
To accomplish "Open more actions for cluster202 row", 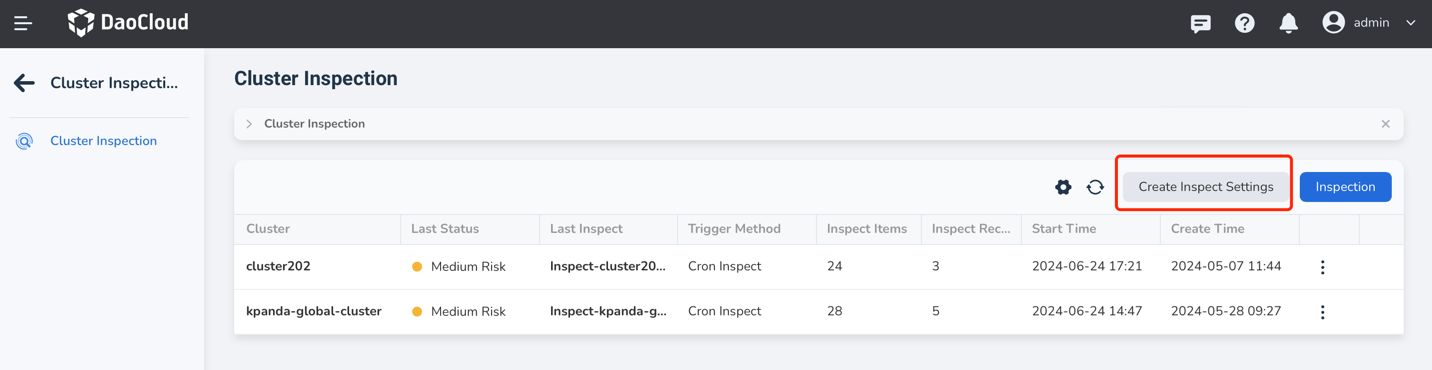I will [x=1322, y=267].
